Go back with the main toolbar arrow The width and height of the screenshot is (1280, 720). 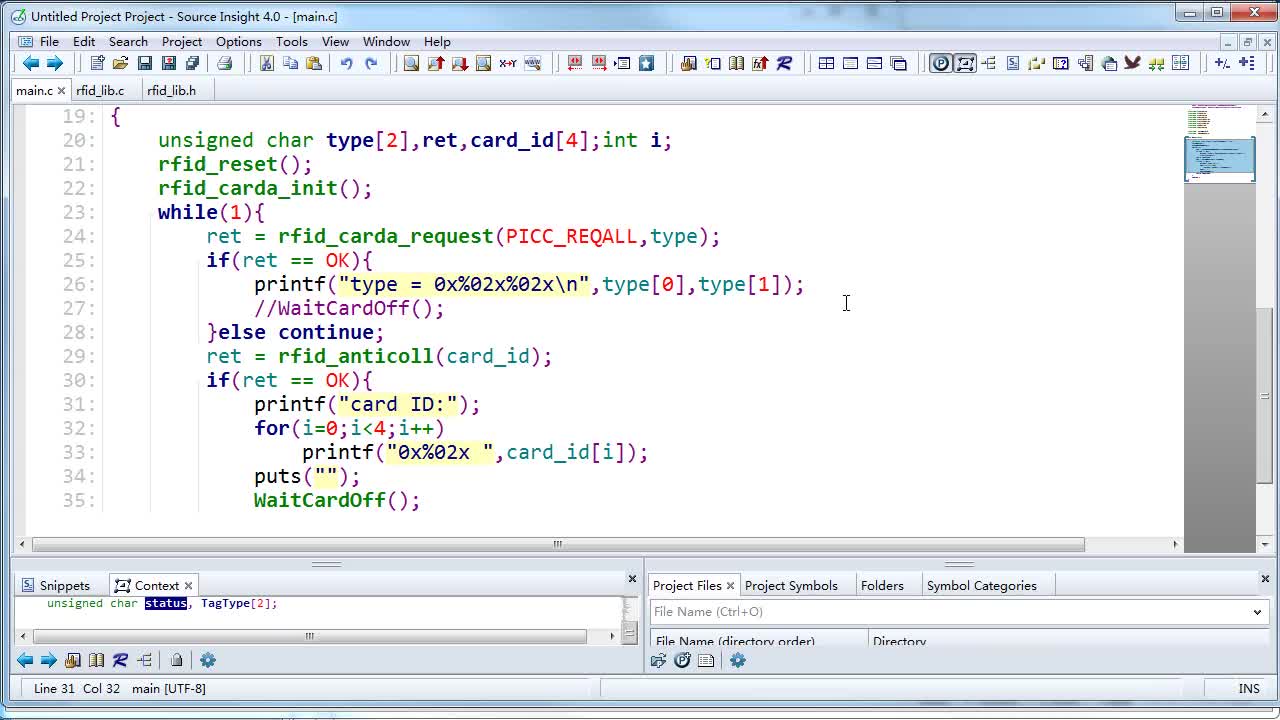coord(31,63)
